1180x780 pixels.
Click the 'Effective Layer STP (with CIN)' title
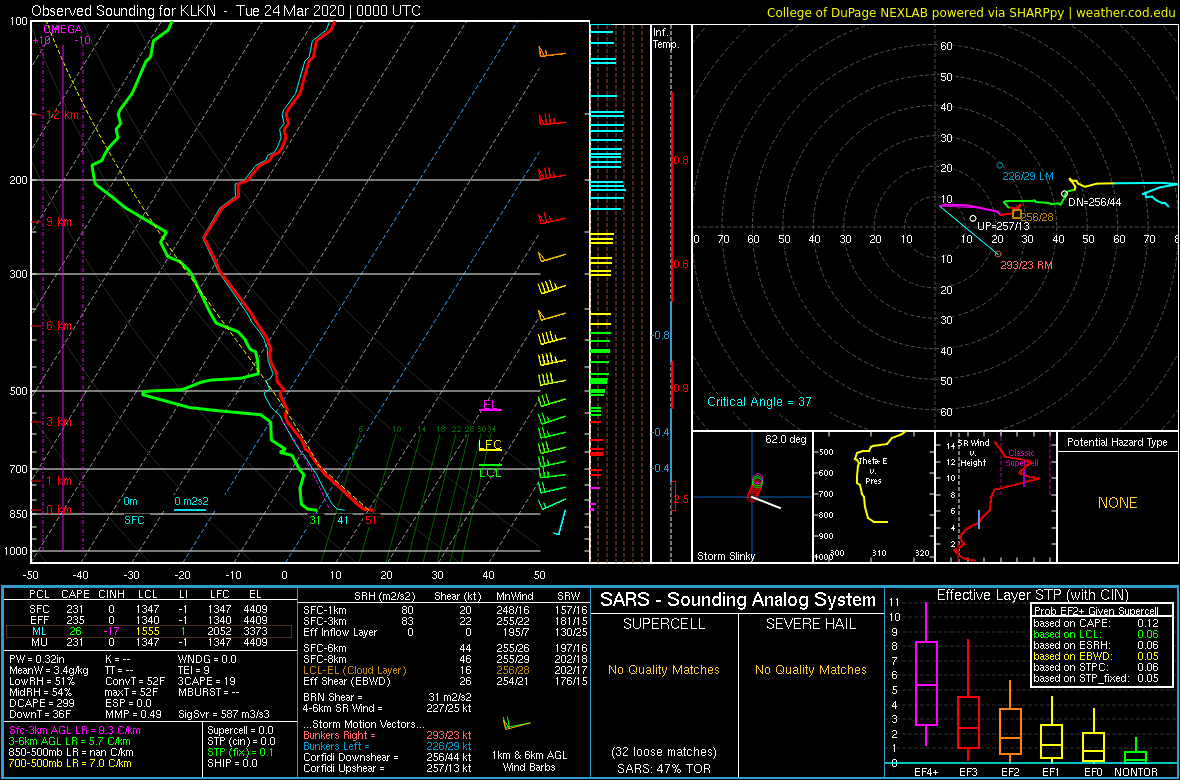coord(1030,596)
